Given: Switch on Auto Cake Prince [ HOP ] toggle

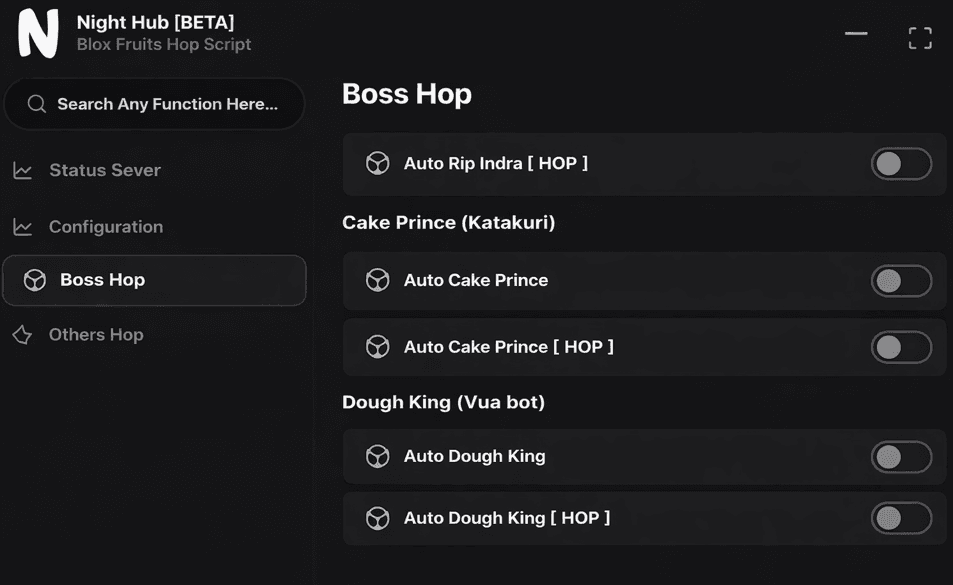Looking at the screenshot, I should point(901,347).
